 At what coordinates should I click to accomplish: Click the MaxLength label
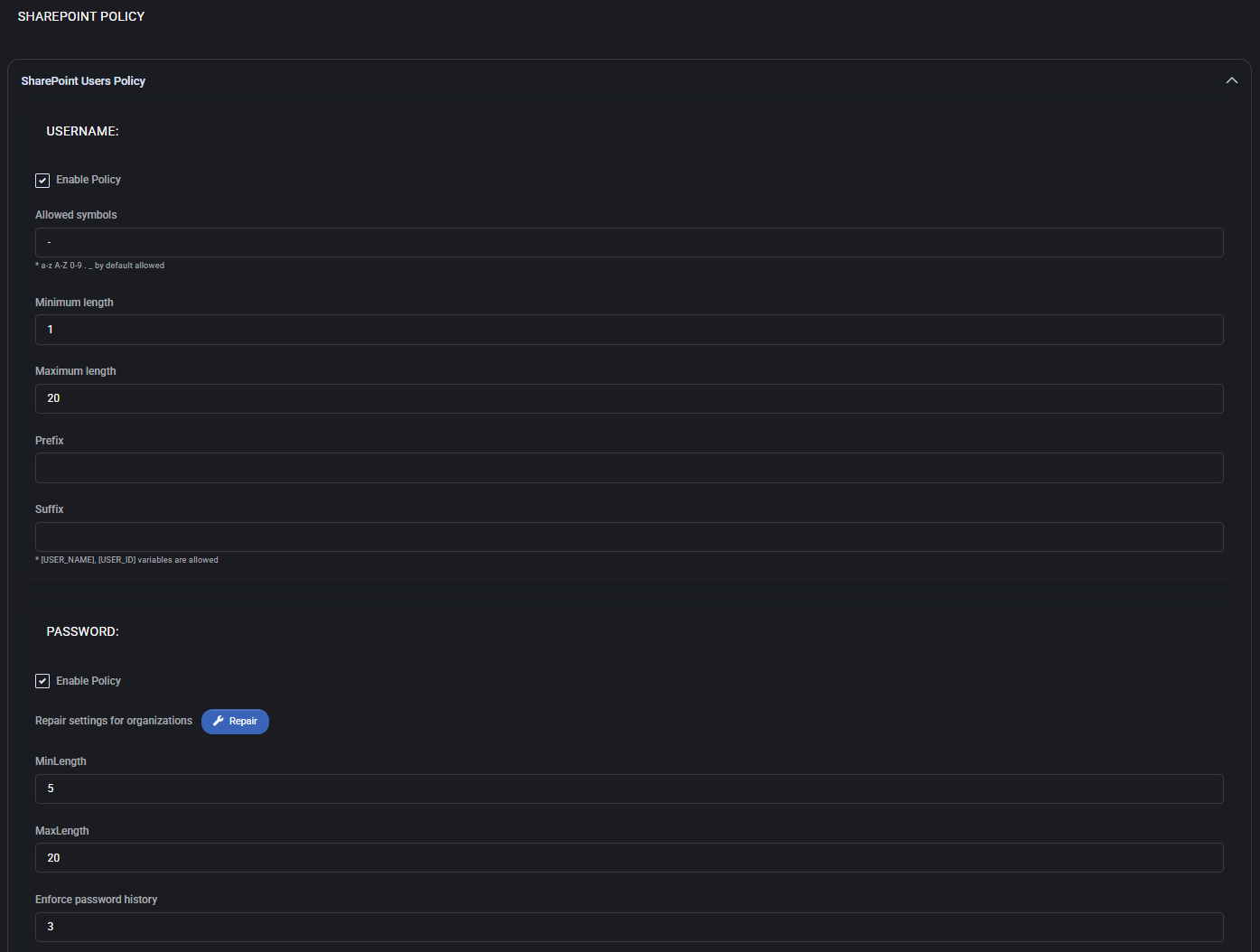62,831
